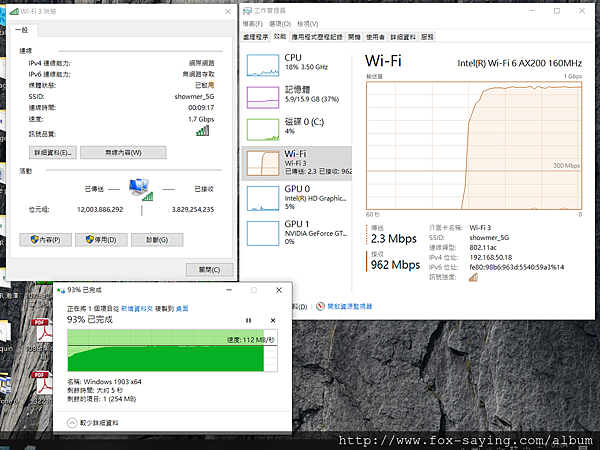The height and width of the screenshot is (450, 600).
Task: Close the Wi-Fi 3 status dialog
Action: point(228,11)
